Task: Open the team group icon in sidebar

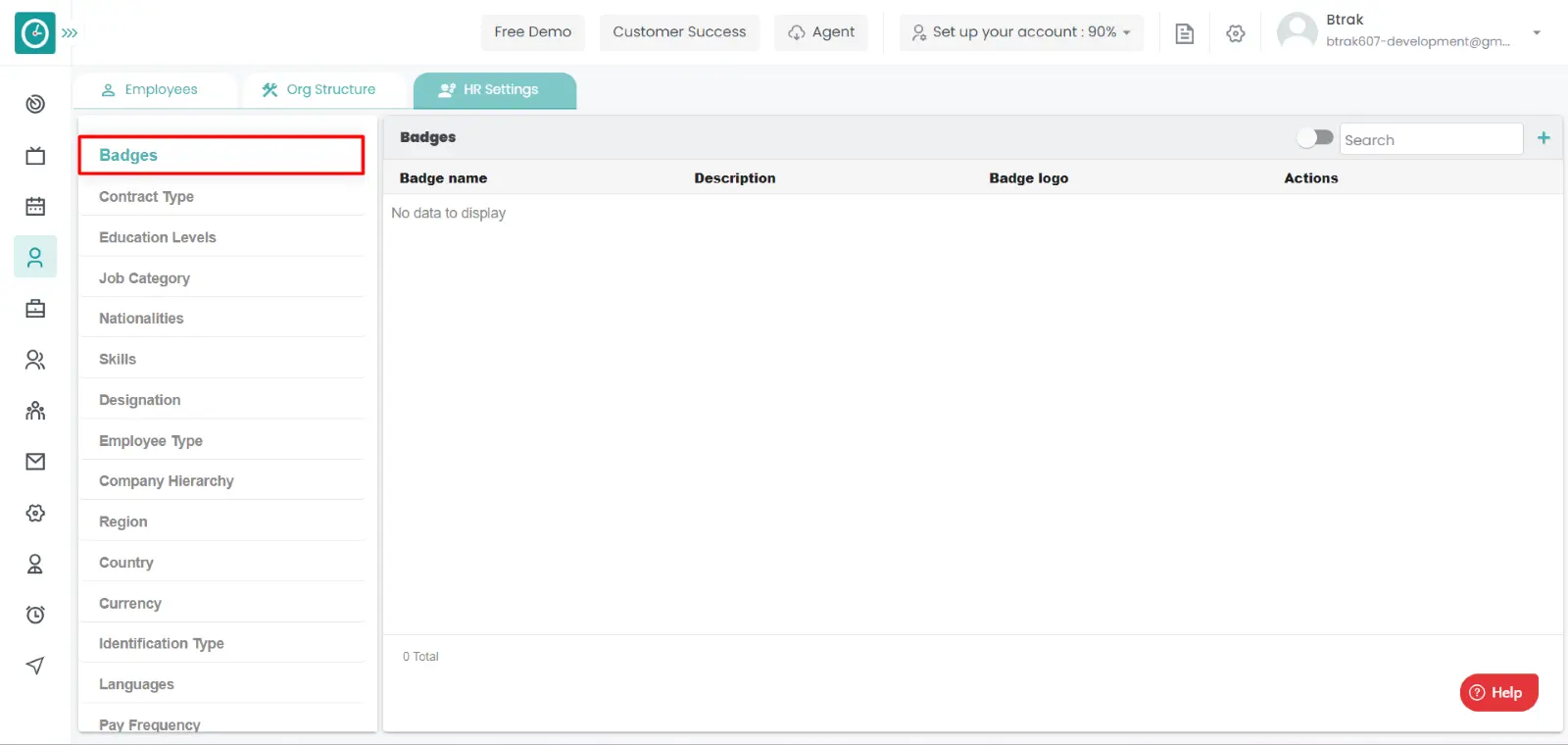Action: [35, 411]
